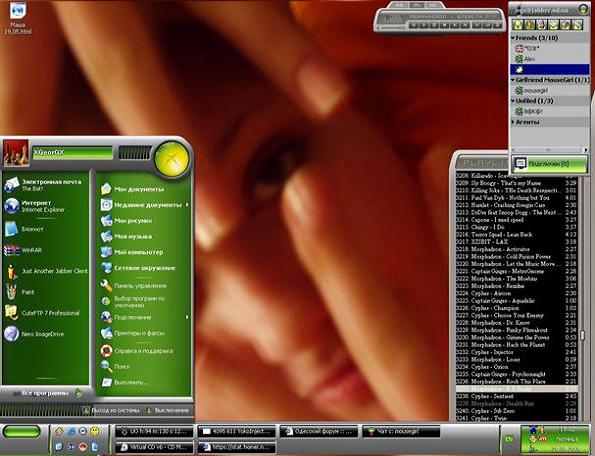Launch CuteFTP 7 Professional
This screenshot has width=595, height=456.
[45, 313]
